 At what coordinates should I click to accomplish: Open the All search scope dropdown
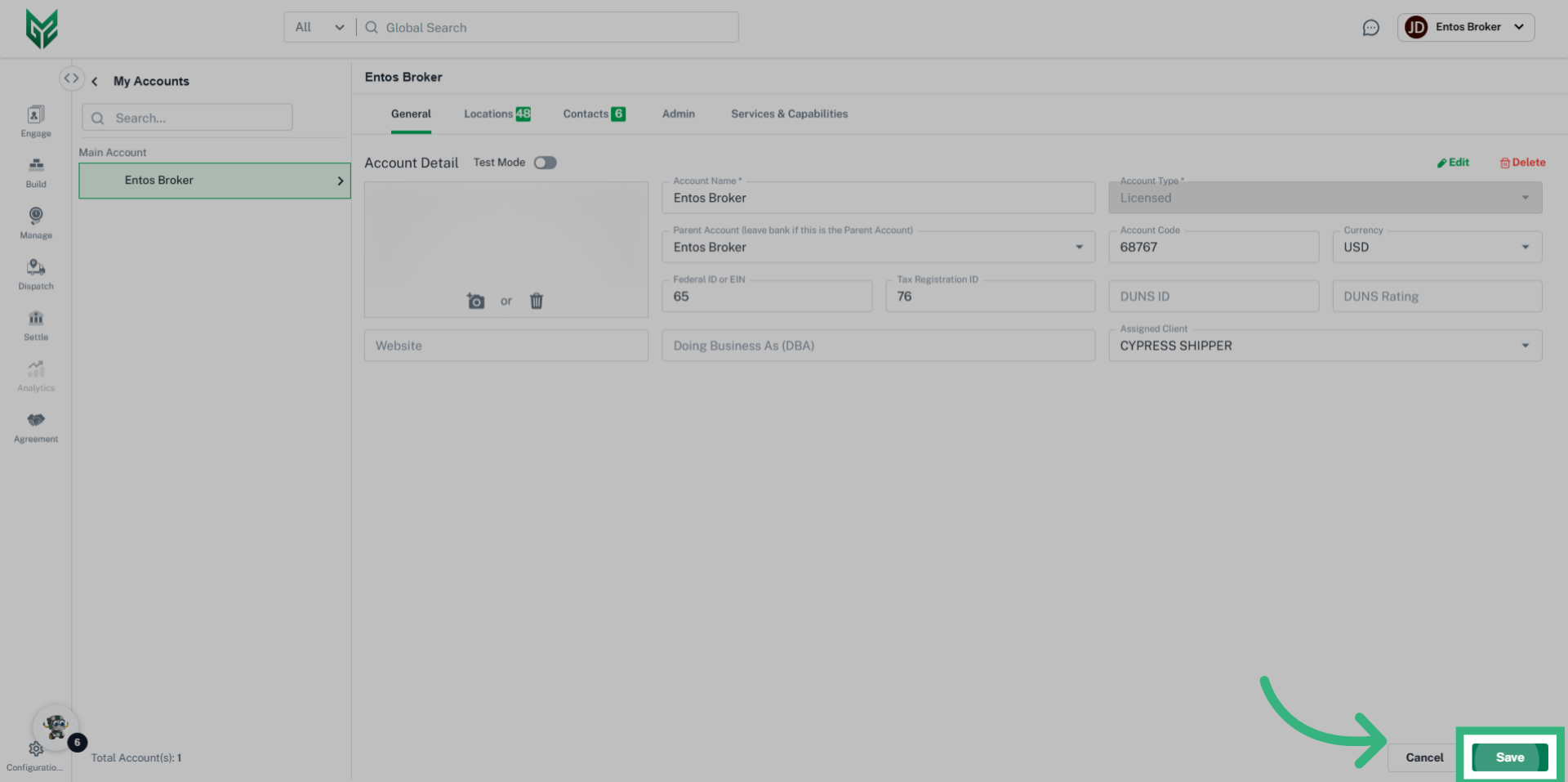coord(320,27)
